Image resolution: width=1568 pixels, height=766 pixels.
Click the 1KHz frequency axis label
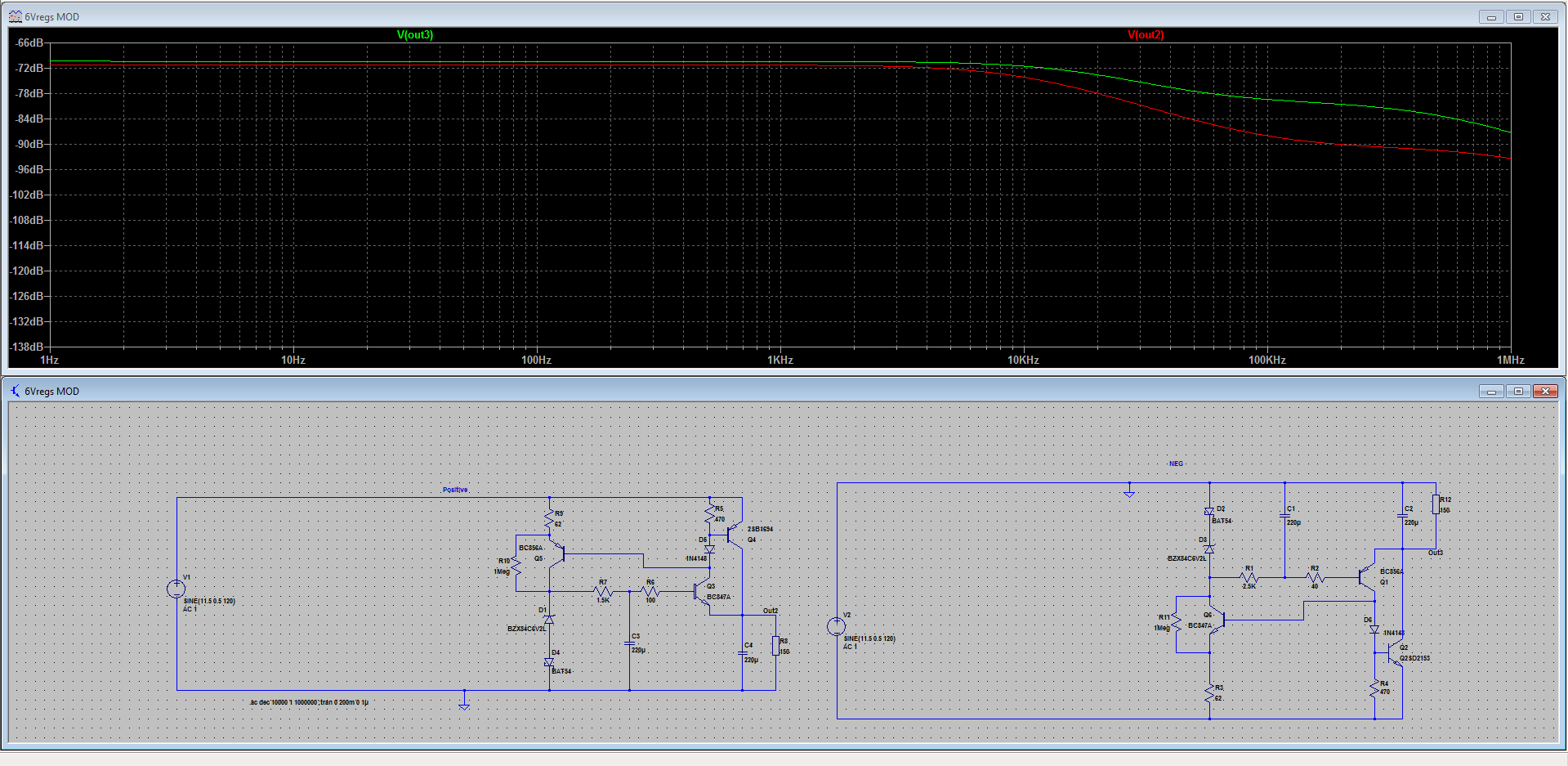click(780, 360)
